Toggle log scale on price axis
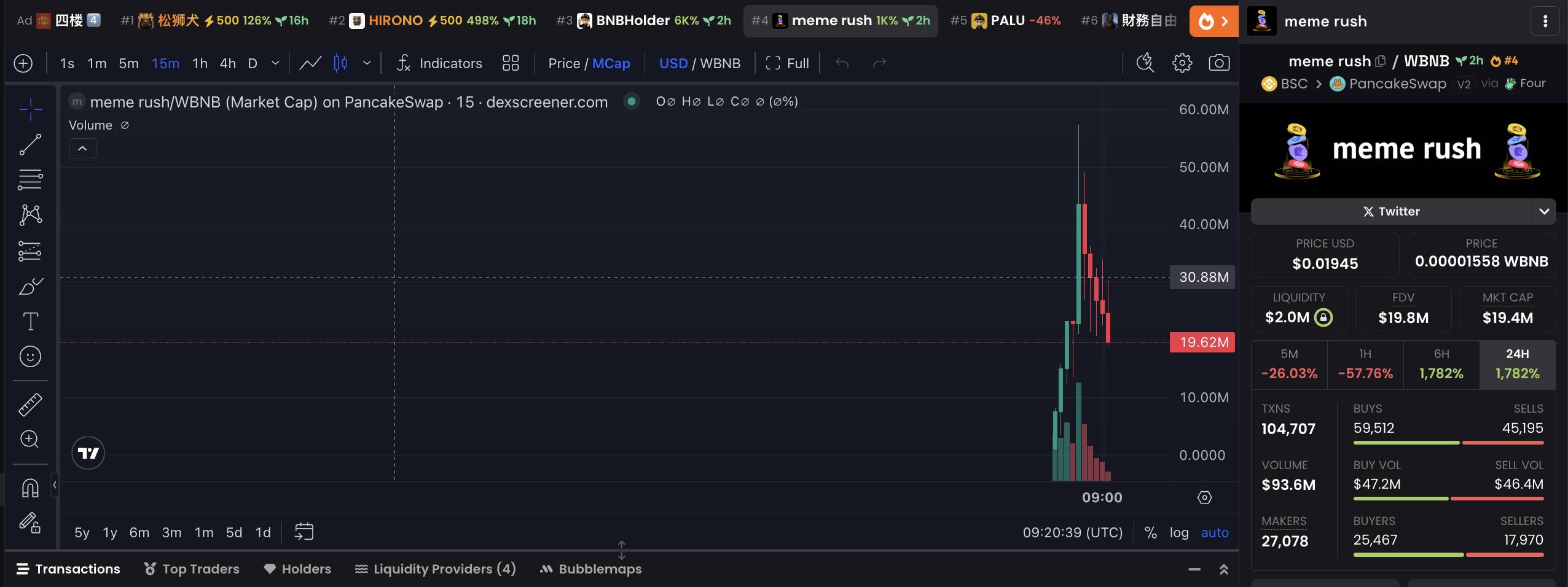The height and width of the screenshot is (587, 1568). 1178,532
